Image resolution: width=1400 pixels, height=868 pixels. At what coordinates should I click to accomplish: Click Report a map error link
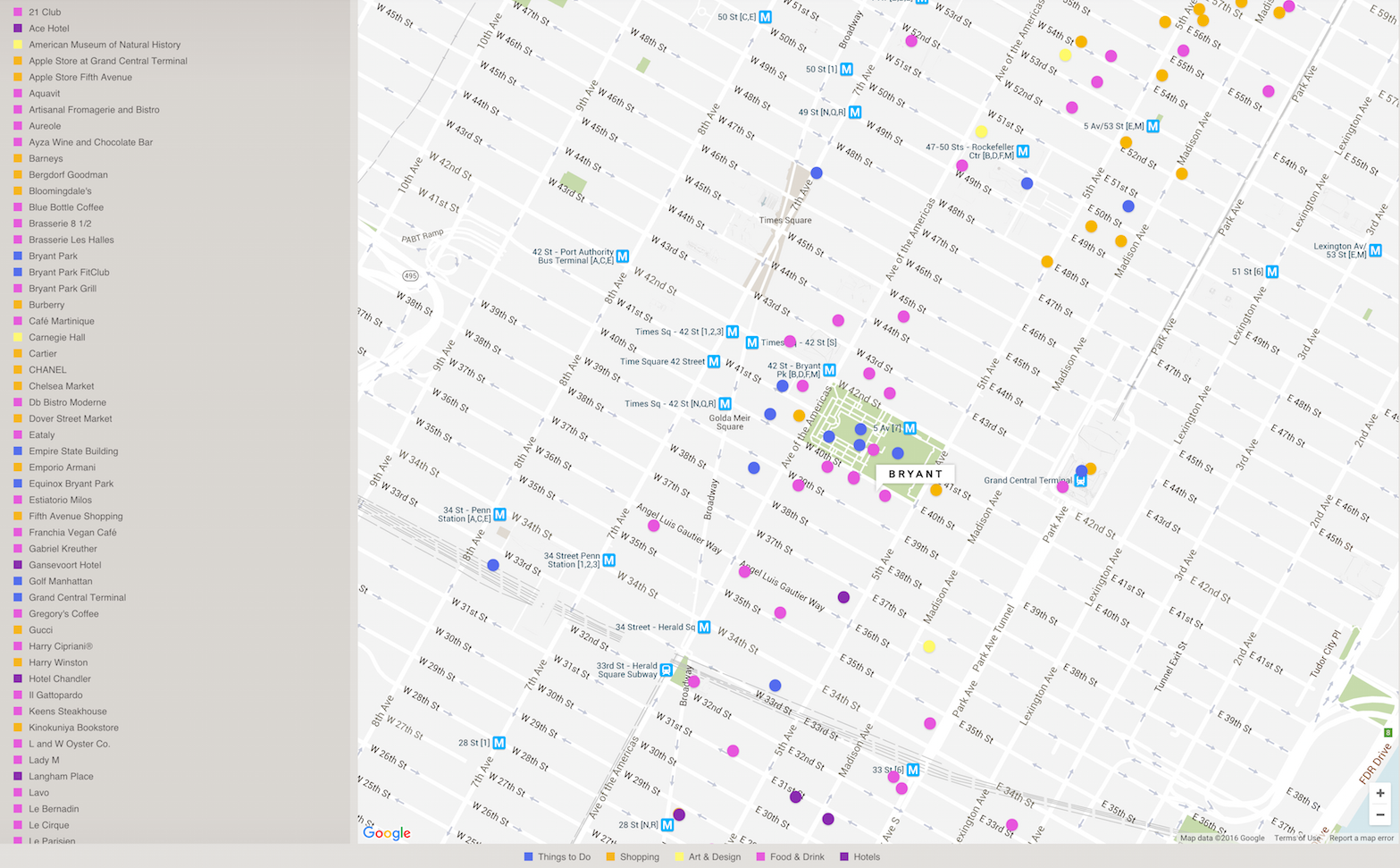(1361, 838)
